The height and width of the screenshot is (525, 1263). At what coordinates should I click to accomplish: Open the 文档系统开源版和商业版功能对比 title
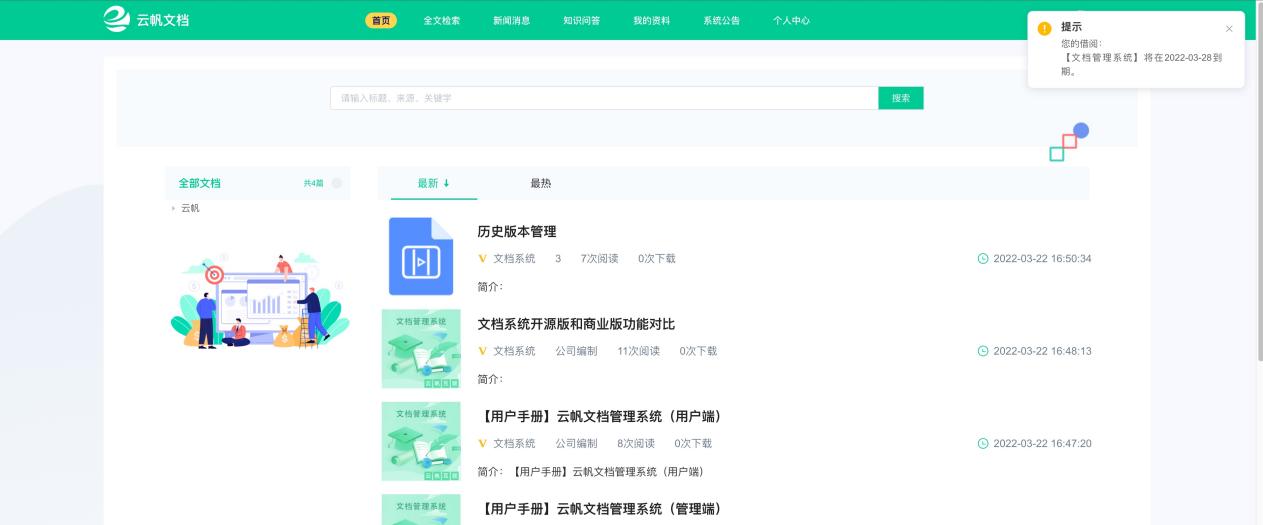point(576,324)
